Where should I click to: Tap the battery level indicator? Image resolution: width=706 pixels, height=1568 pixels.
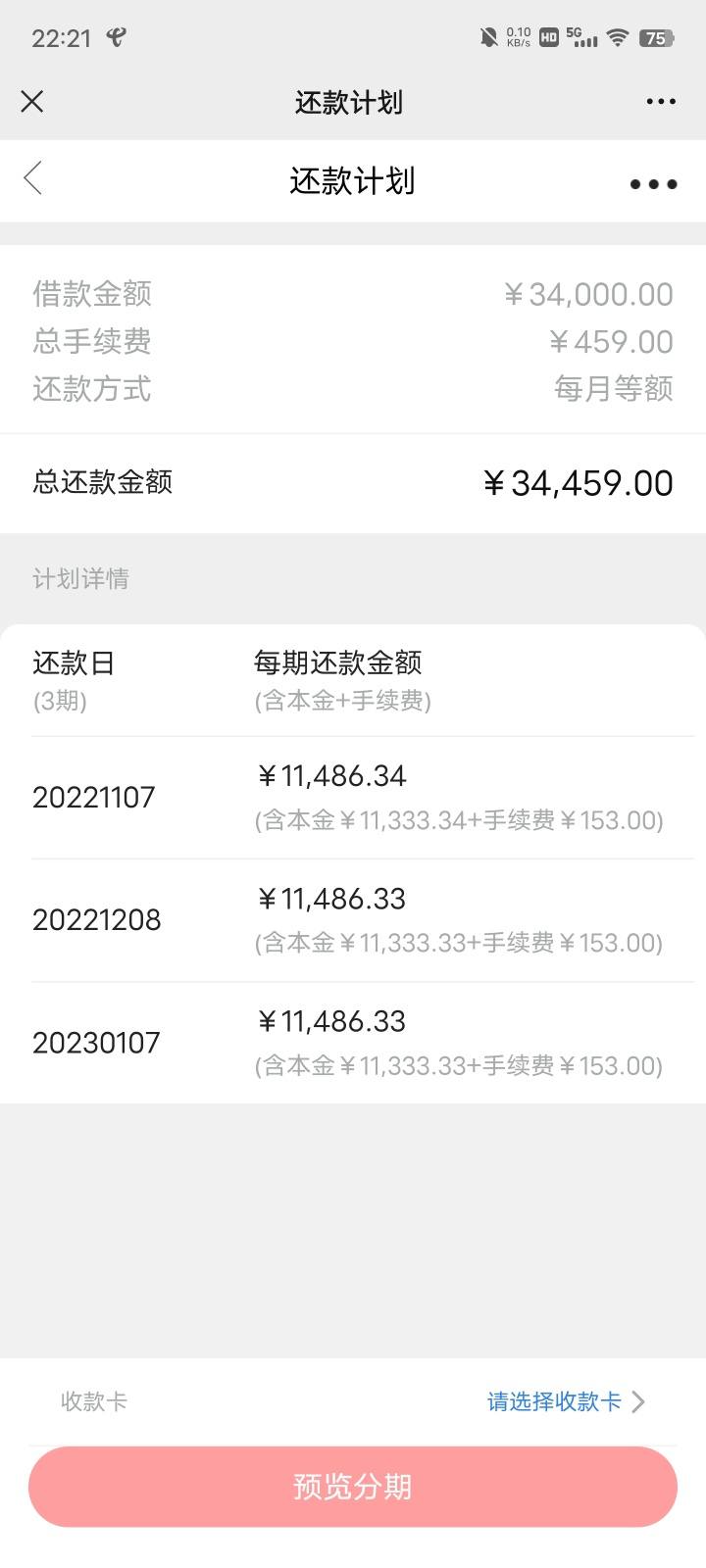coord(656,38)
